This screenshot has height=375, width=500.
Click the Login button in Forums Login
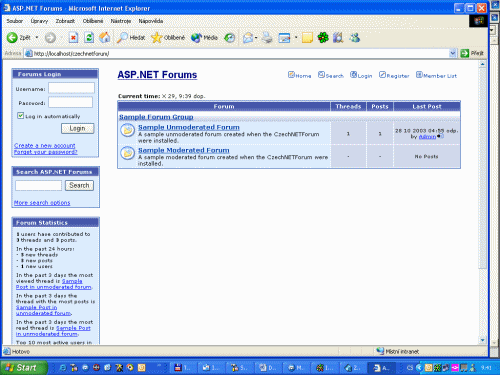click(x=78, y=128)
